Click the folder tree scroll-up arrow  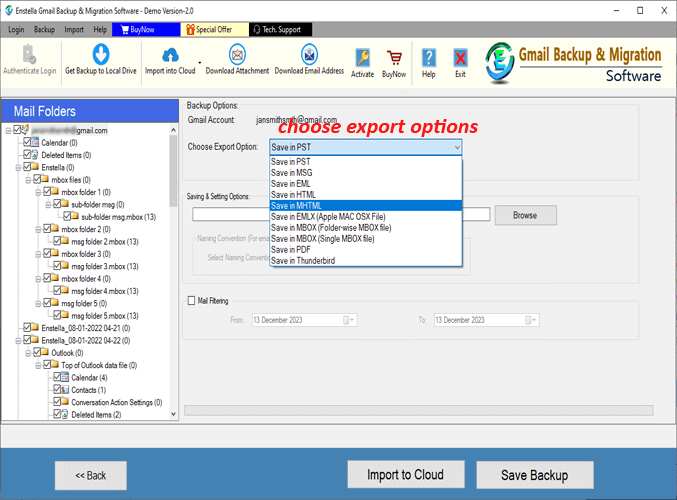(173, 130)
